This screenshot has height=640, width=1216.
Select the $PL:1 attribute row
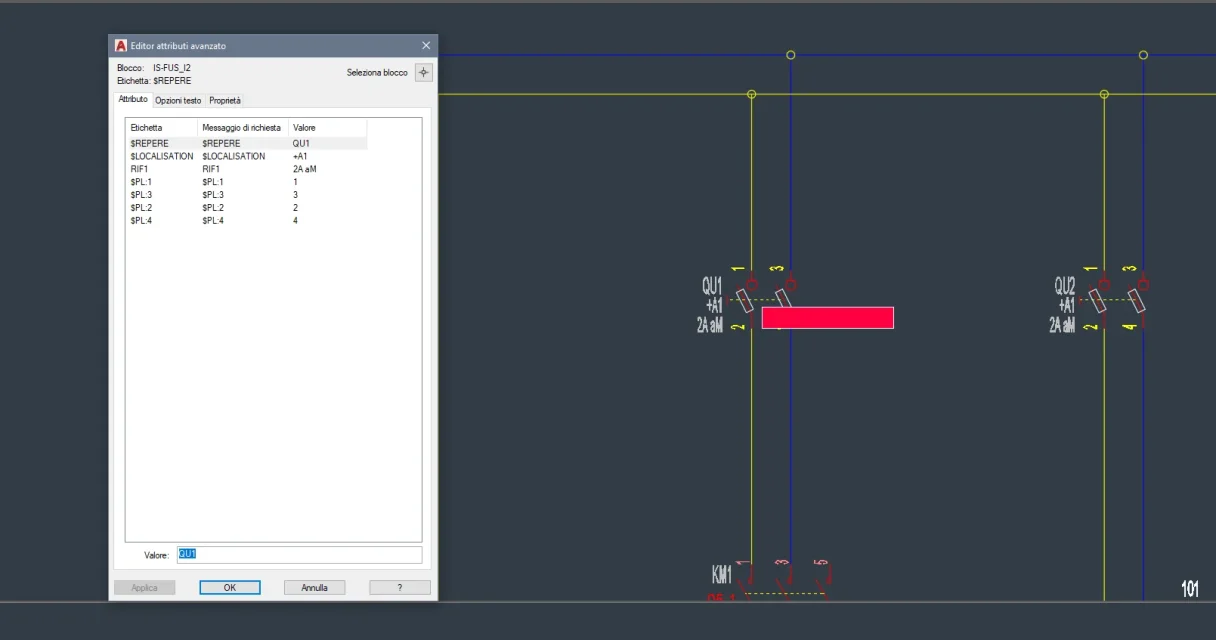246,182
